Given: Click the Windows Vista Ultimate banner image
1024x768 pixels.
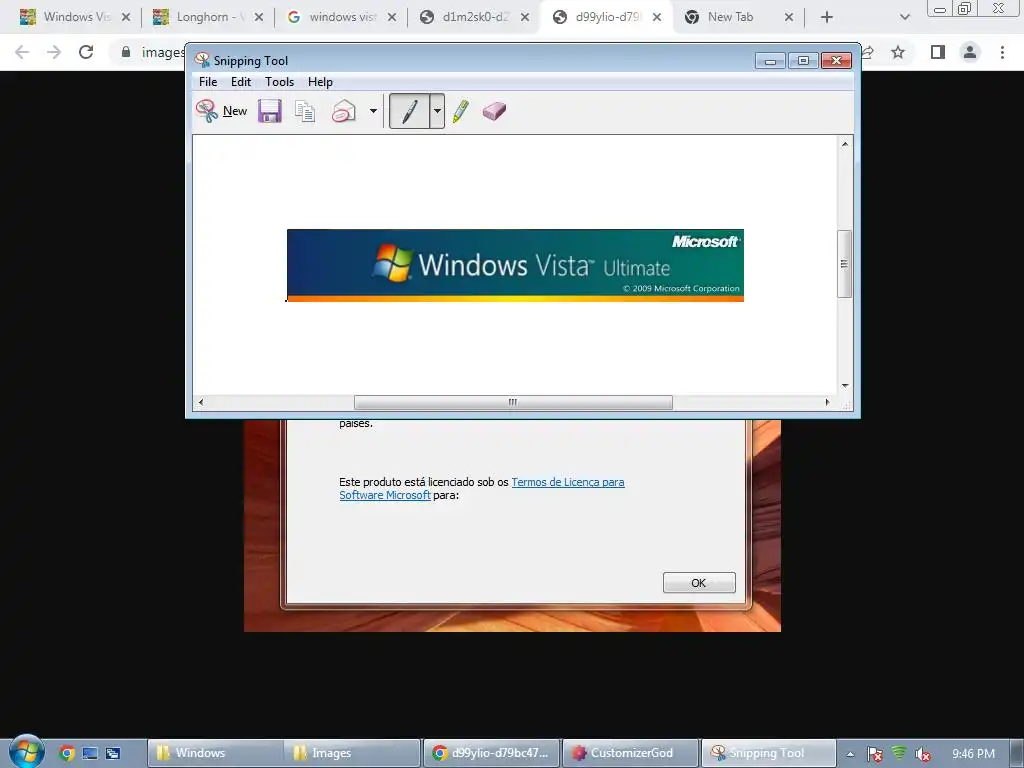Looking at the screenshot, I should [515, 265].
